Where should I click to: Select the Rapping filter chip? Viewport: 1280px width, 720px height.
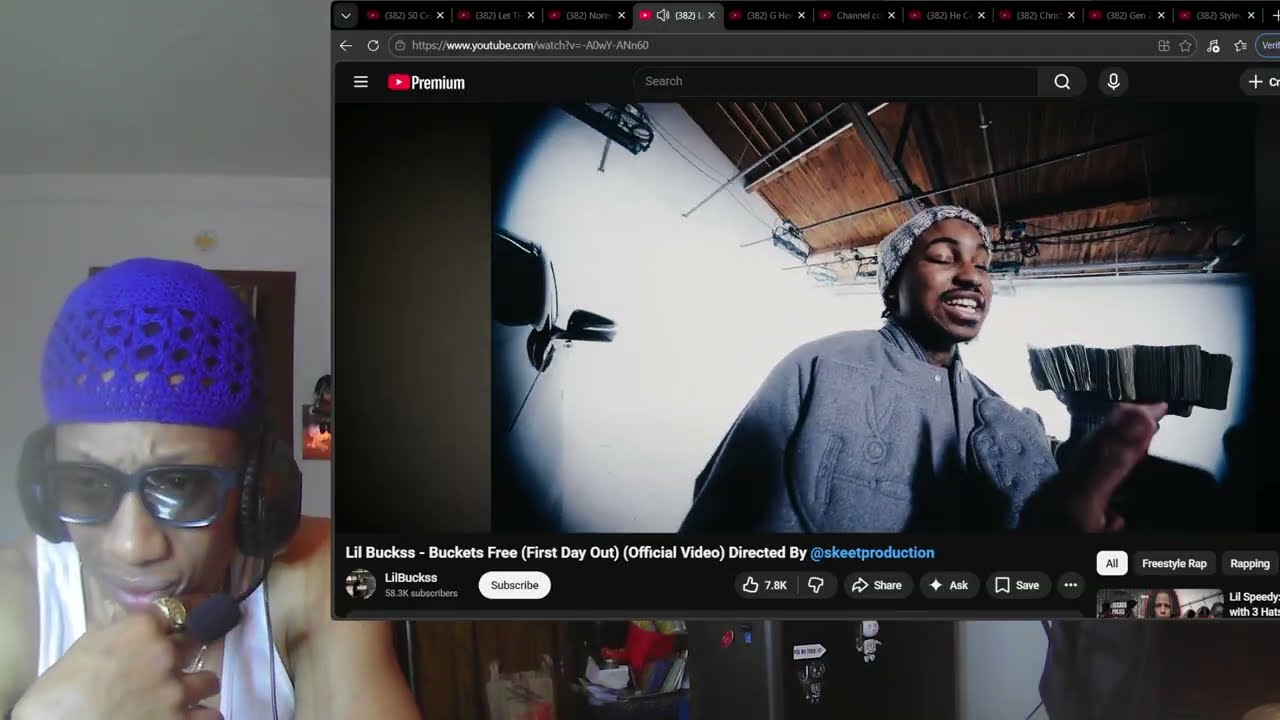tap(1249, 563)
